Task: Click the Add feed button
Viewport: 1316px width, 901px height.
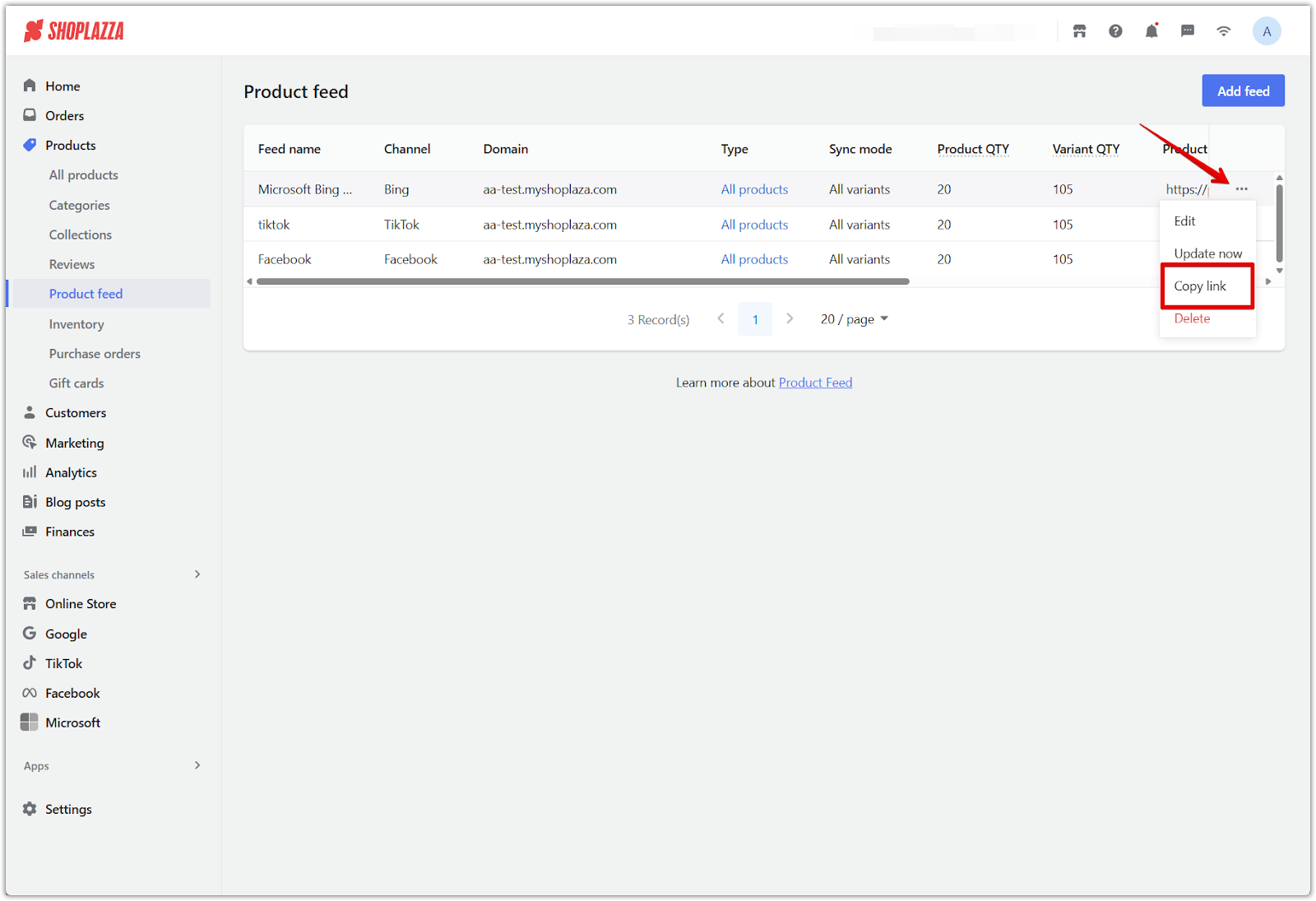Action: pyautogui.click(x=1243, y=91)
